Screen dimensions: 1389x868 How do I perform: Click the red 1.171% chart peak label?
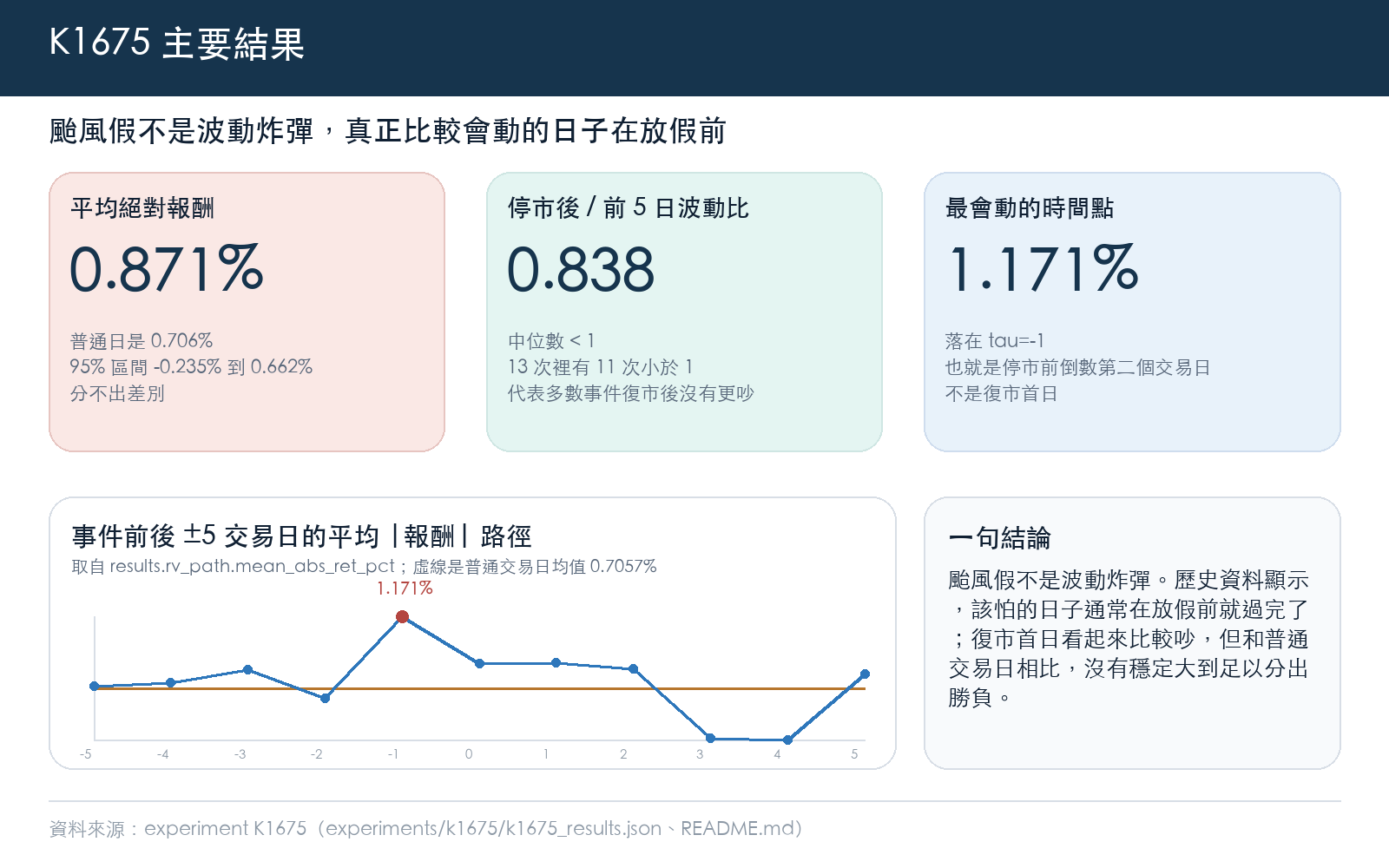pyautogui.click(x=405, y=589)
